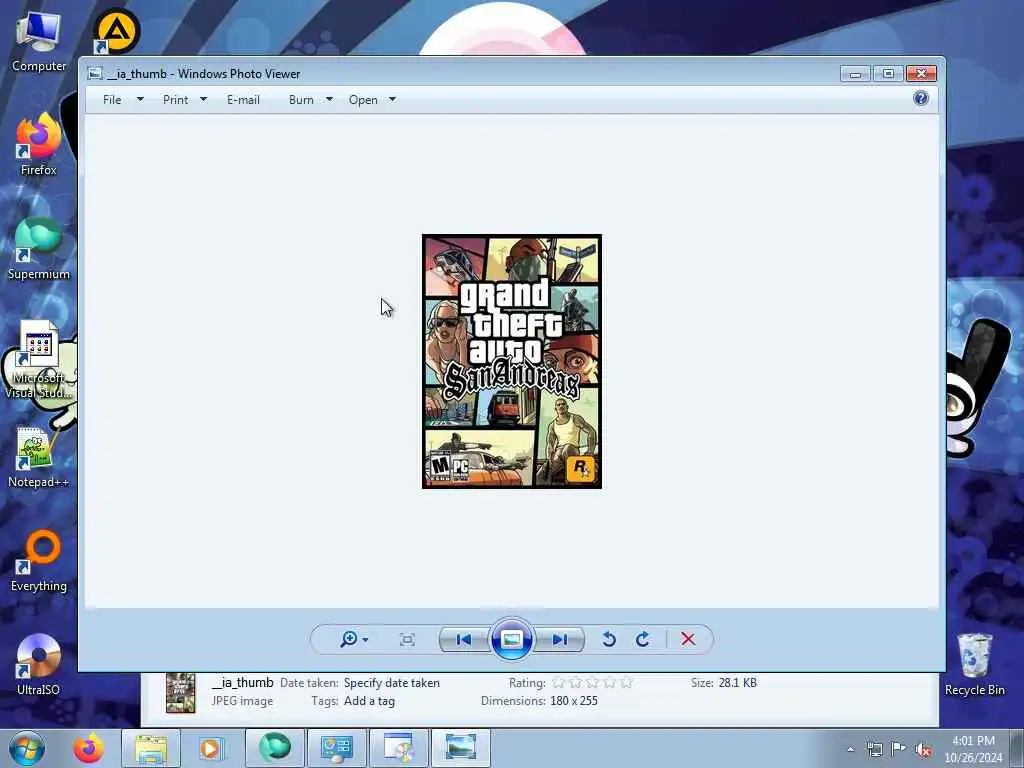Click the '__ia_thumb' file name text
This screenshot has width=1024, height=768.
point(242,682)
